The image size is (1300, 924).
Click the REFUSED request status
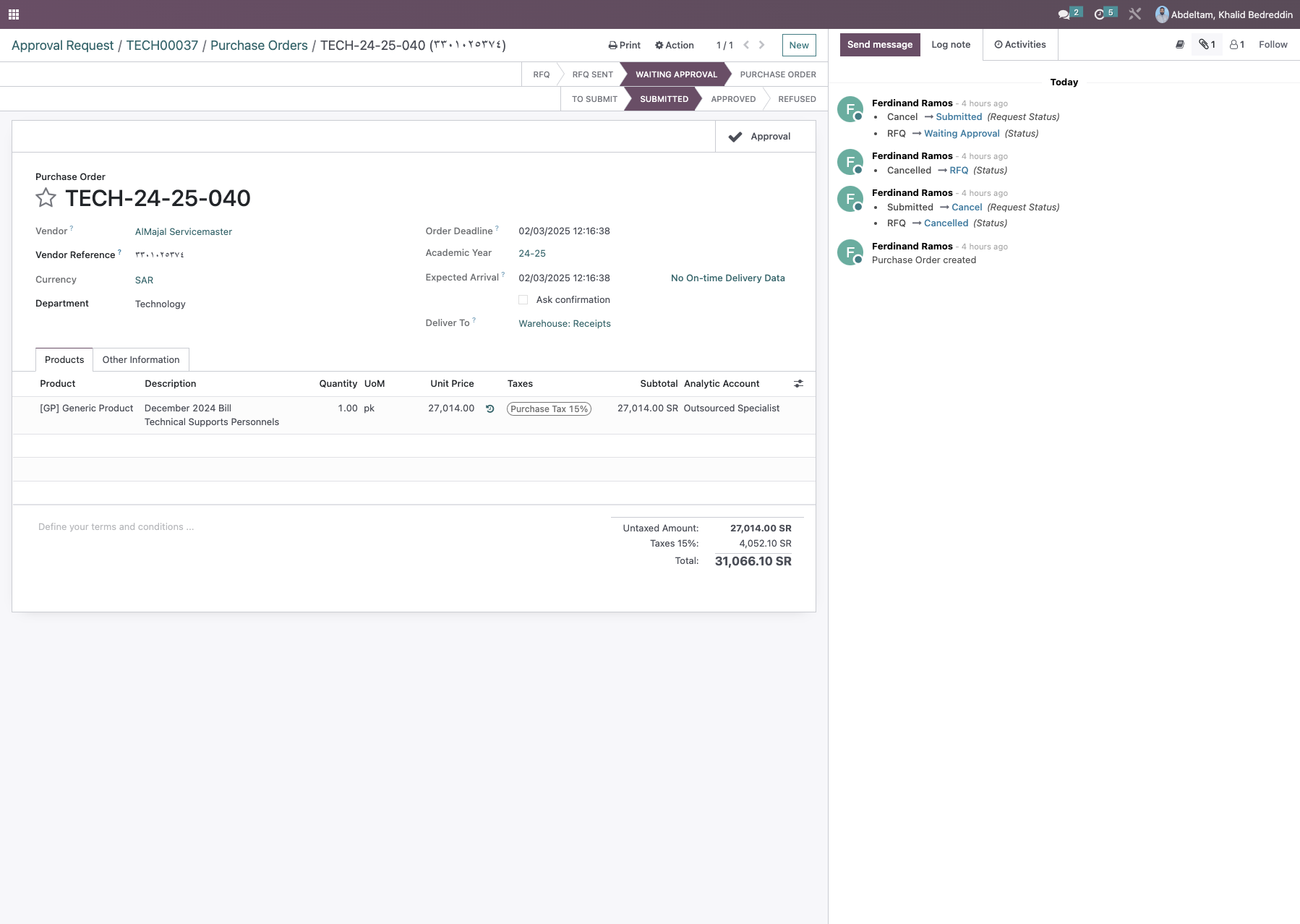(797, 99)
